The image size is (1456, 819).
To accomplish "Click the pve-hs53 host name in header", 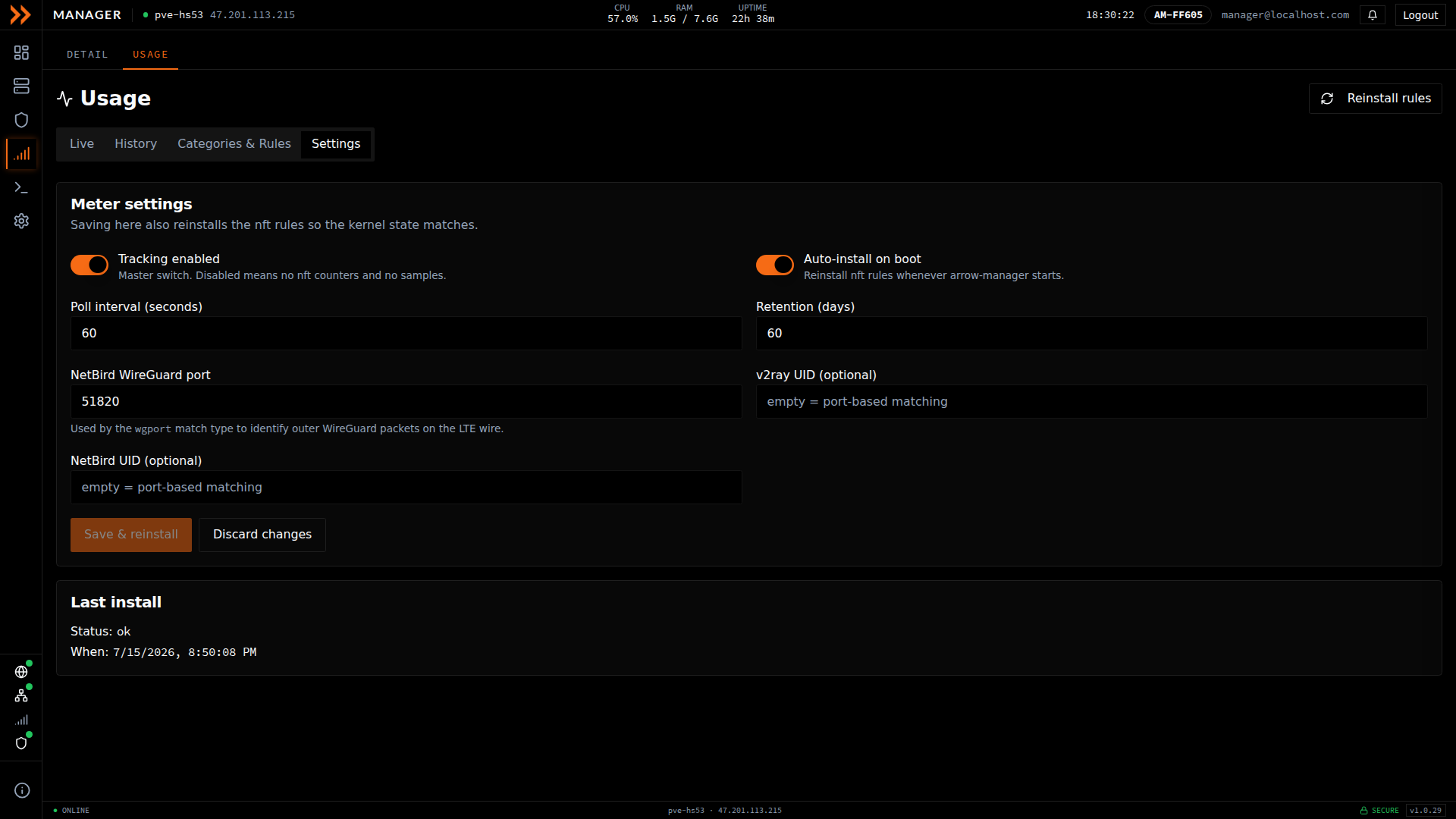I will pos(179,15).
